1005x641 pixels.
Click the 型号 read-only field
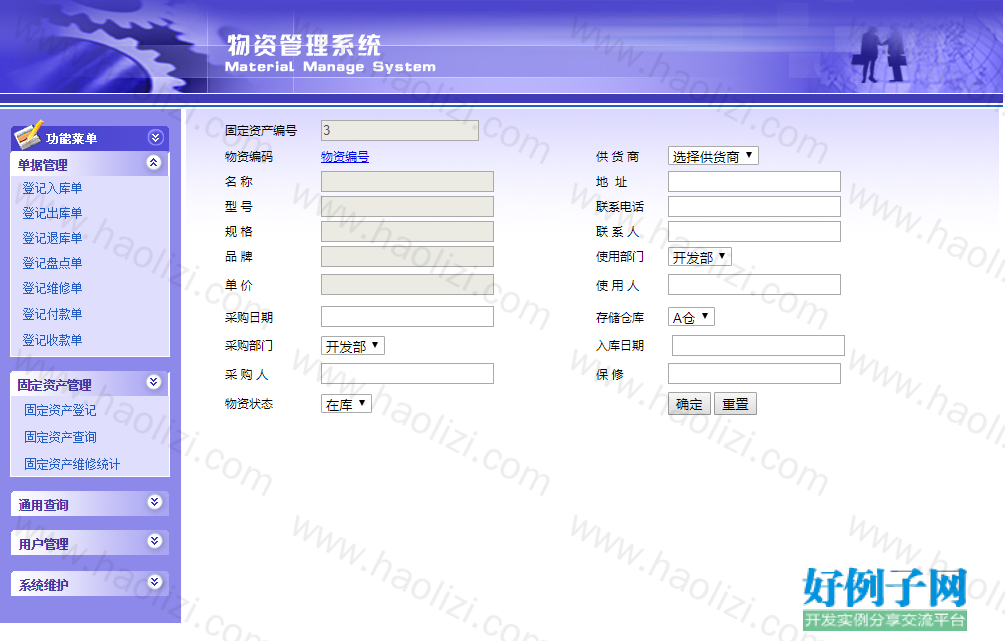pyautogui.click(x=408, y=206)
